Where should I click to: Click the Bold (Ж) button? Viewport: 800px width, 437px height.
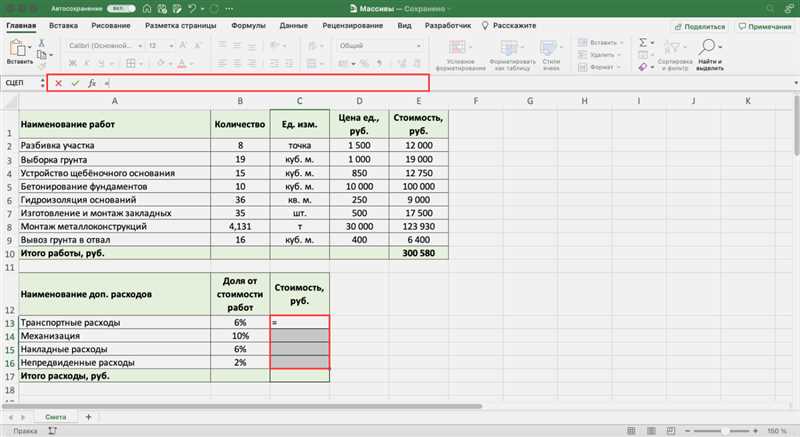(73, 63)
